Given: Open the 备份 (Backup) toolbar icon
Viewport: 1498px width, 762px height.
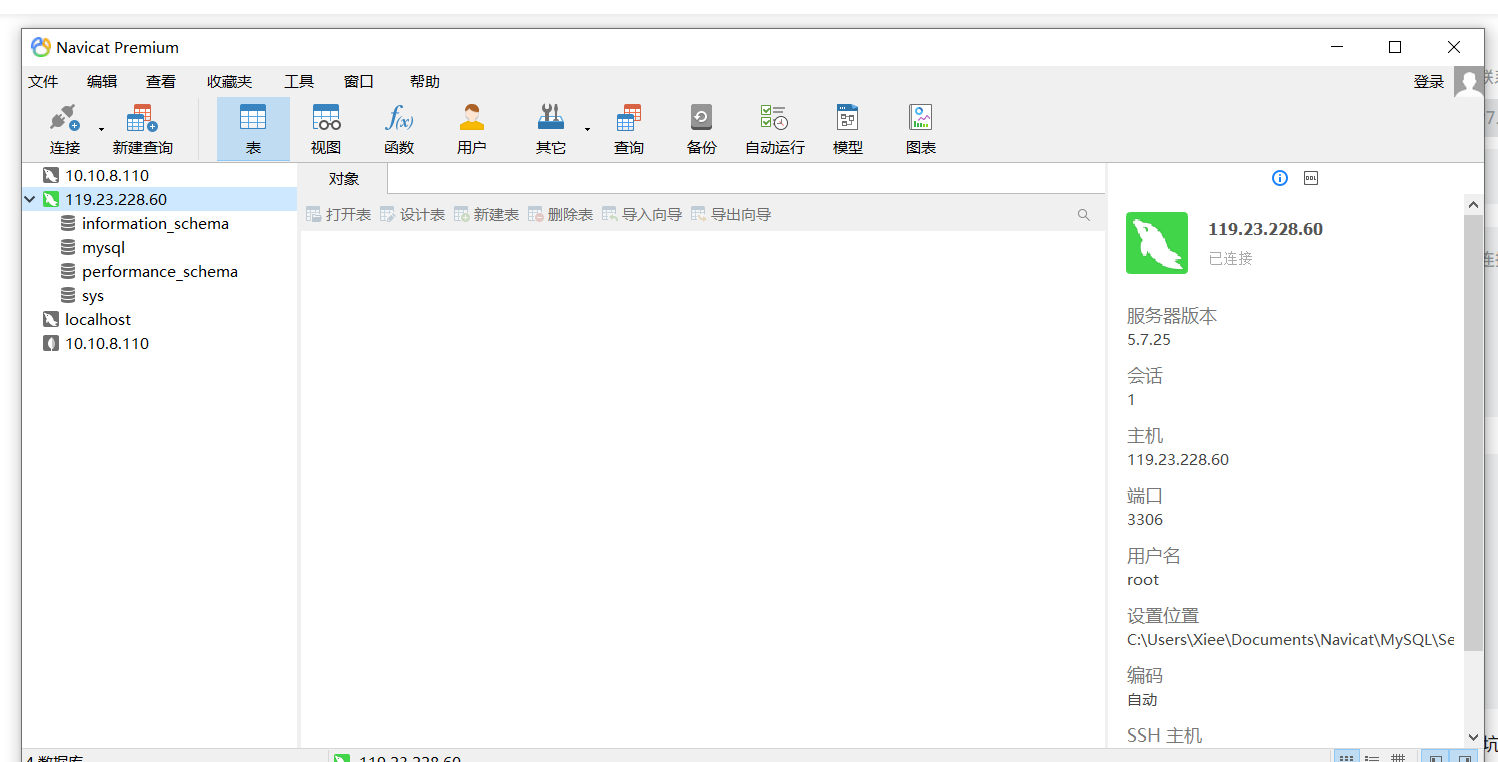Looking at the screenshot, I should (x=701, y=129).
